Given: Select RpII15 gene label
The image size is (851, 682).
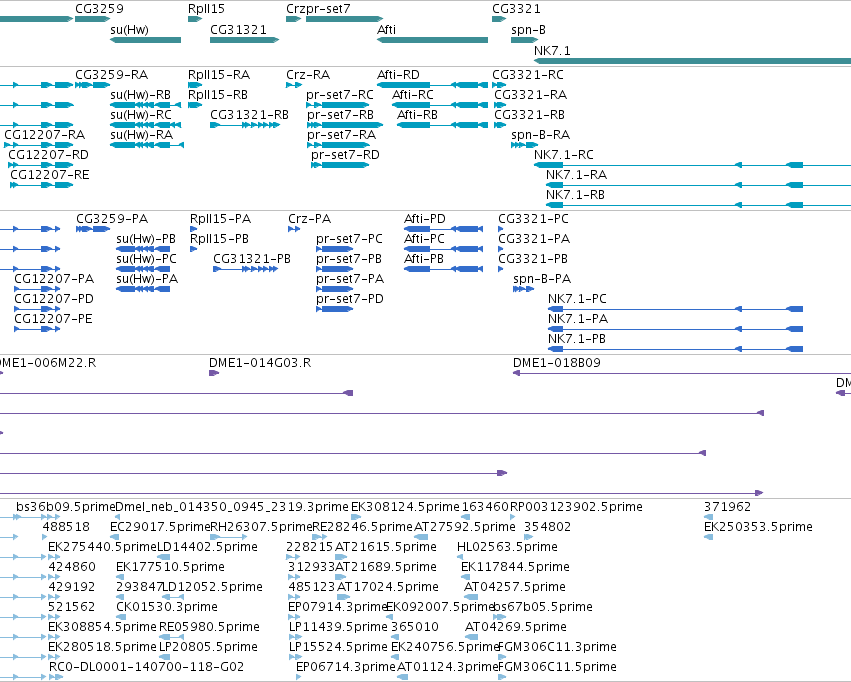Looking at the screenshot, I should pyautogui.click(x=206, y=9).
